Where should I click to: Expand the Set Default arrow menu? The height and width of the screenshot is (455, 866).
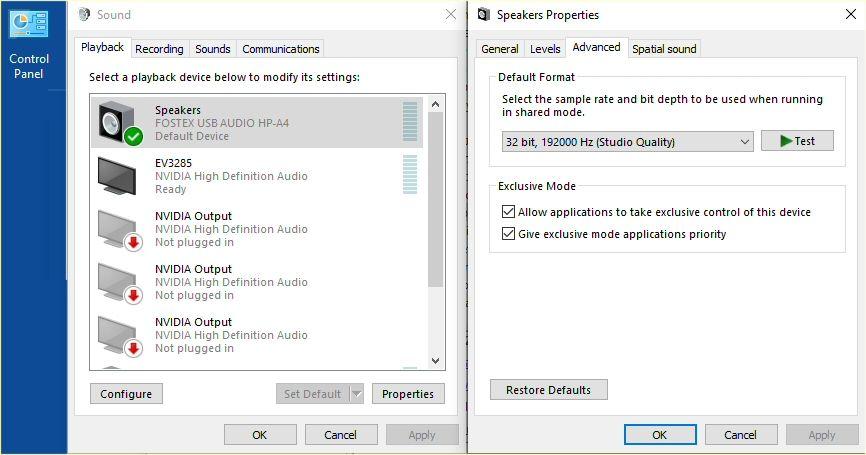pyautogui.click(x=357, y=394)
